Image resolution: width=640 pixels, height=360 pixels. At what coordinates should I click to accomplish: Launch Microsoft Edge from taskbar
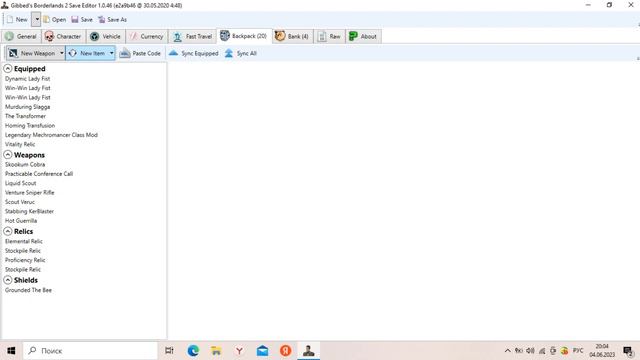(x=193, y=351)
